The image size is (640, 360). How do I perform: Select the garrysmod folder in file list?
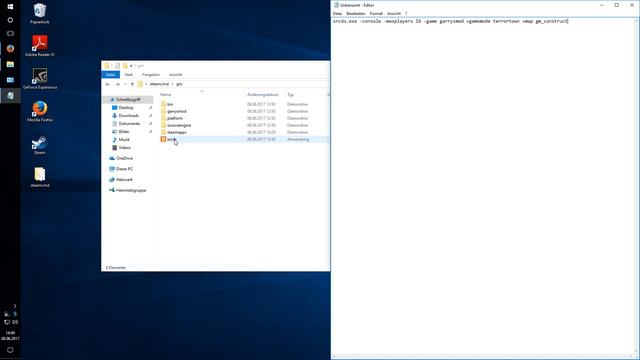coord(177,111)
